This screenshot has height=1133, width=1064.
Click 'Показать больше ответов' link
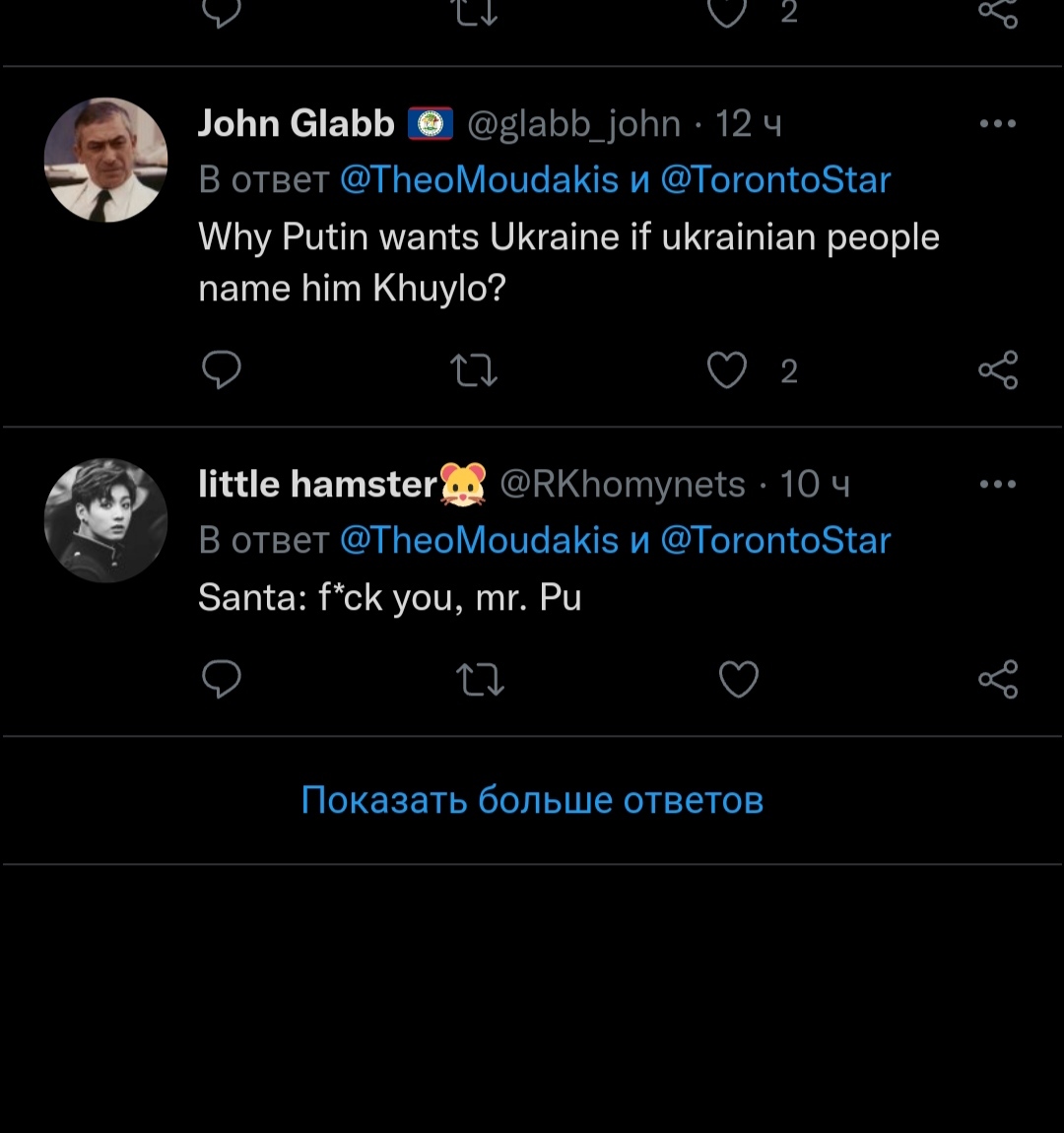click(x=532, y=800)
